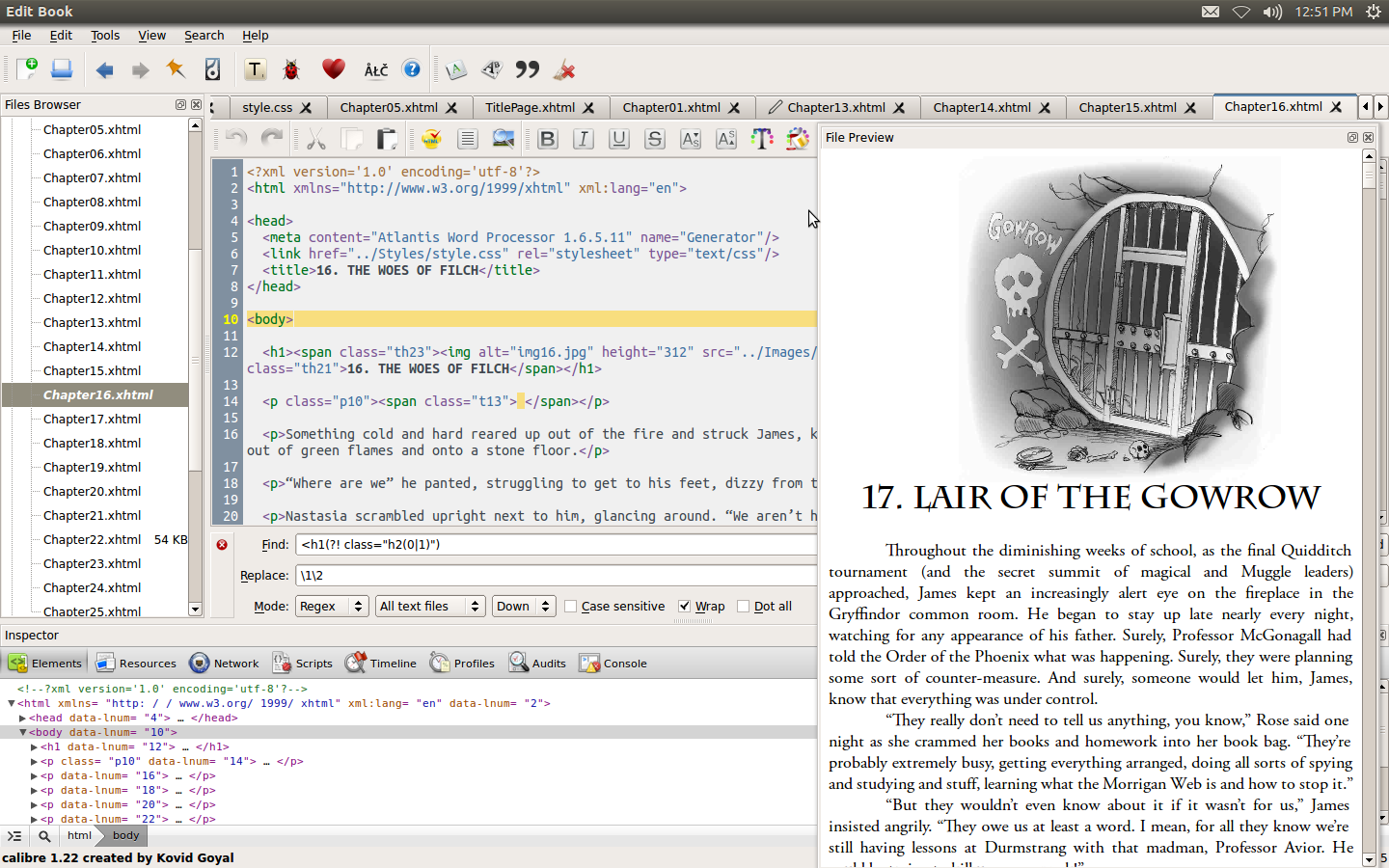This screenshot has height=868, width=1389.
Task: Click the Bold formatting icon
Action: [x=547, y=139]
